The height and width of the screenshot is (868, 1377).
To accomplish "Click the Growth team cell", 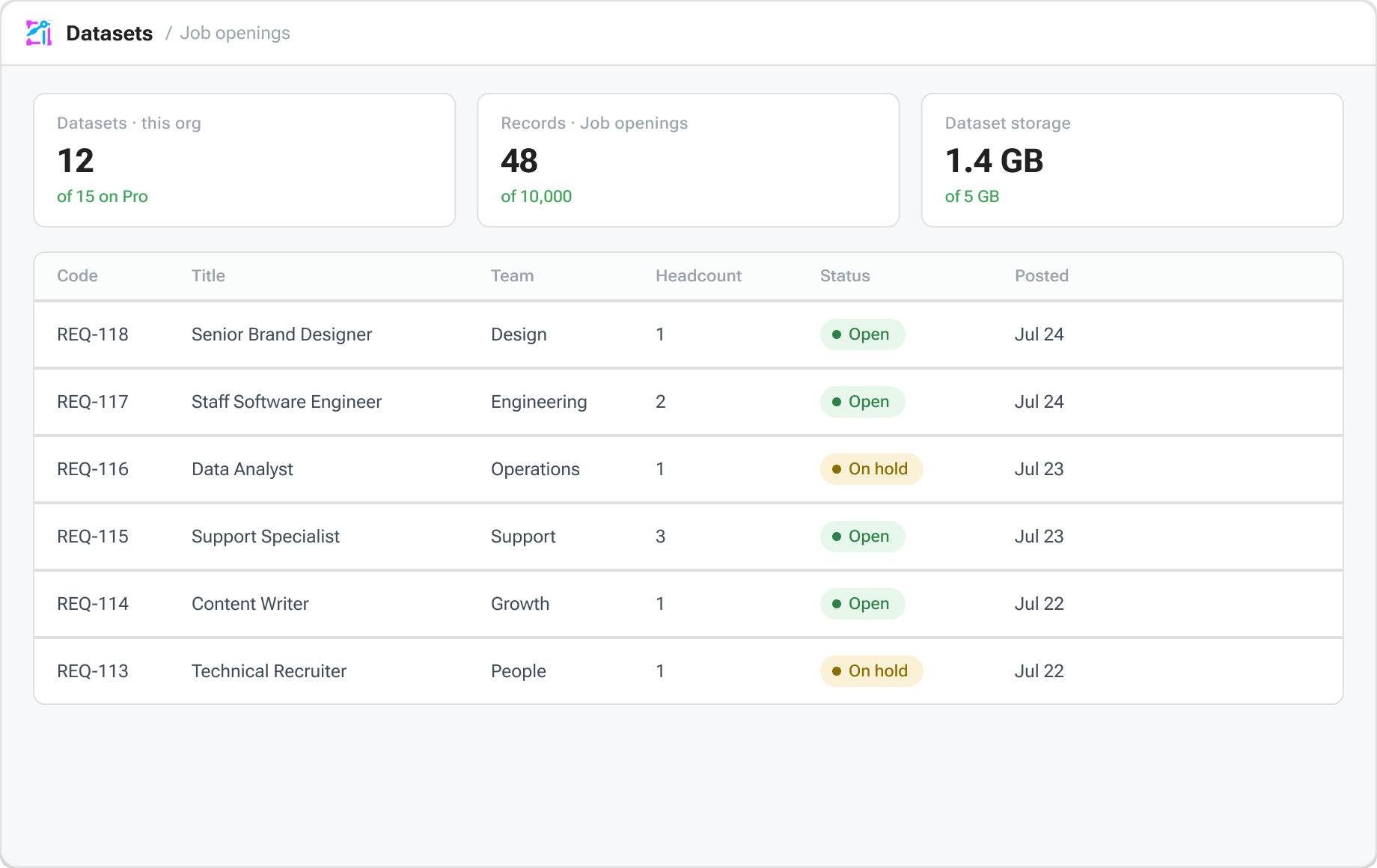I will 520,604.
